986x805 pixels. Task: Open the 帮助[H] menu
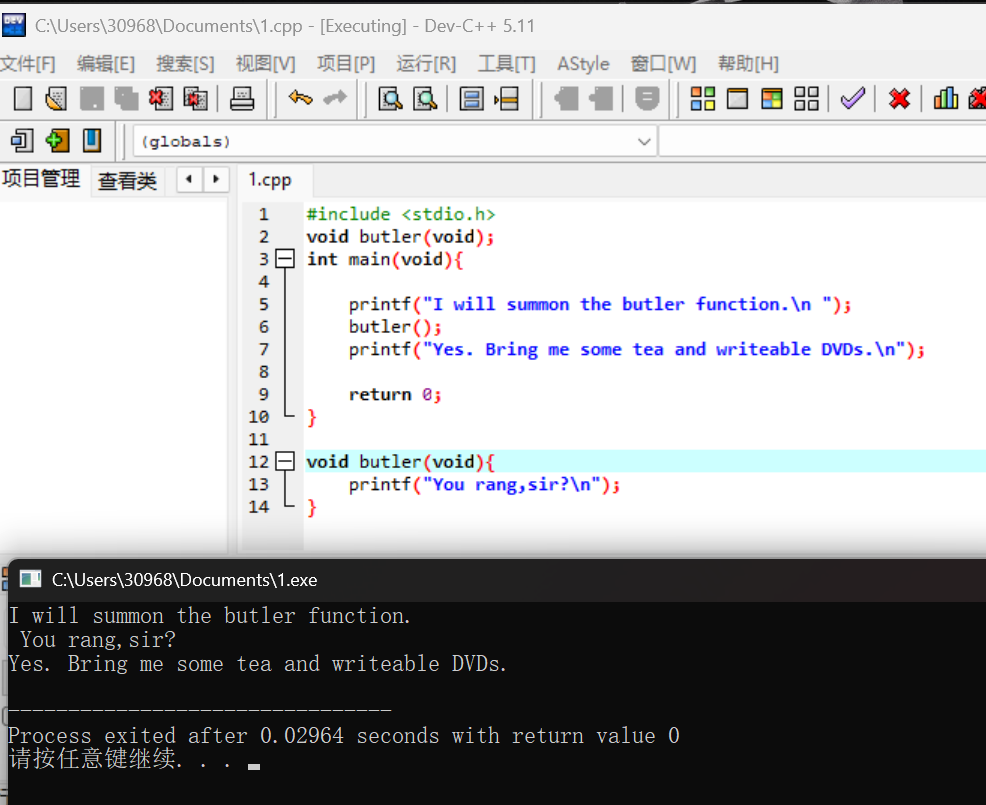(748, 64)
